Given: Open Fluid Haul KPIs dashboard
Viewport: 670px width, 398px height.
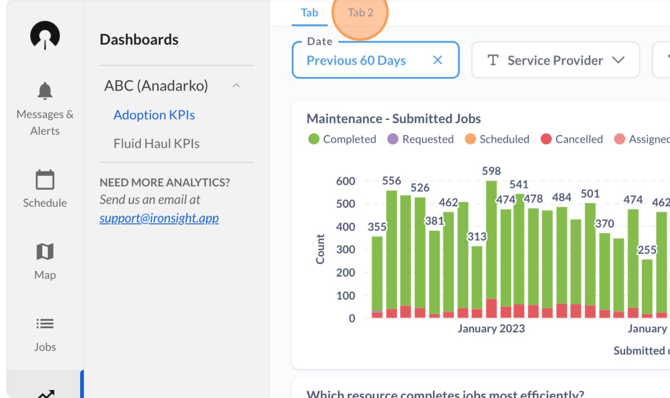Looking at the screenshot, I should pos(156,144).
